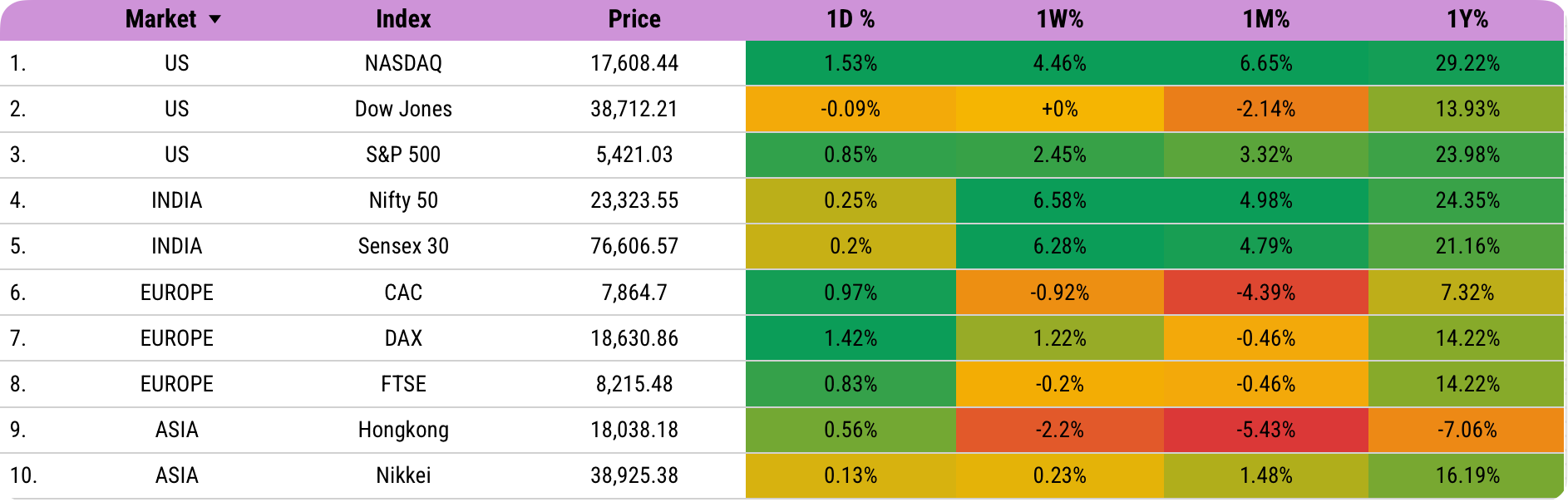
Task: Click the Nikkei price 38,925.38
Action: [x=634, y=475]
